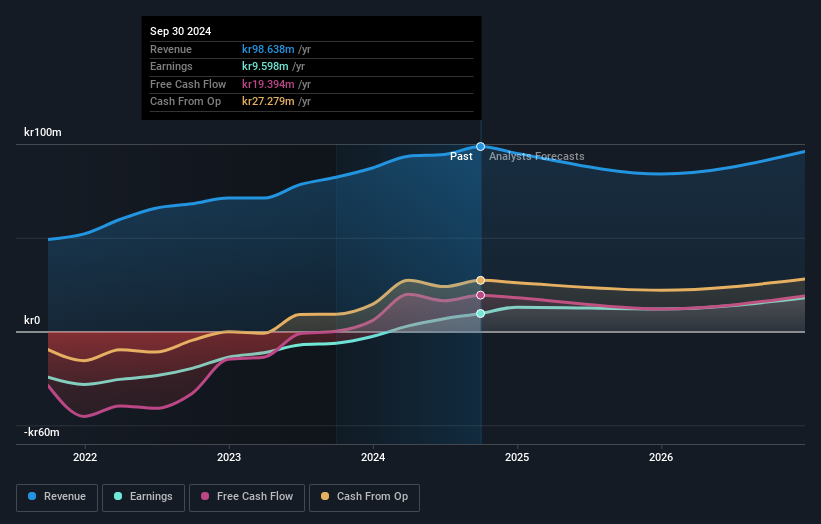Click the 'Cash From Op' row label in tooltip
821x524 pixels.
coord(185,102)
